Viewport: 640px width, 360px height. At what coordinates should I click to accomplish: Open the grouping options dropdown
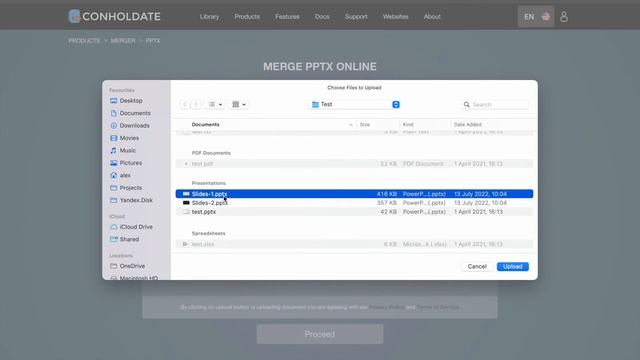coord(238,104)
